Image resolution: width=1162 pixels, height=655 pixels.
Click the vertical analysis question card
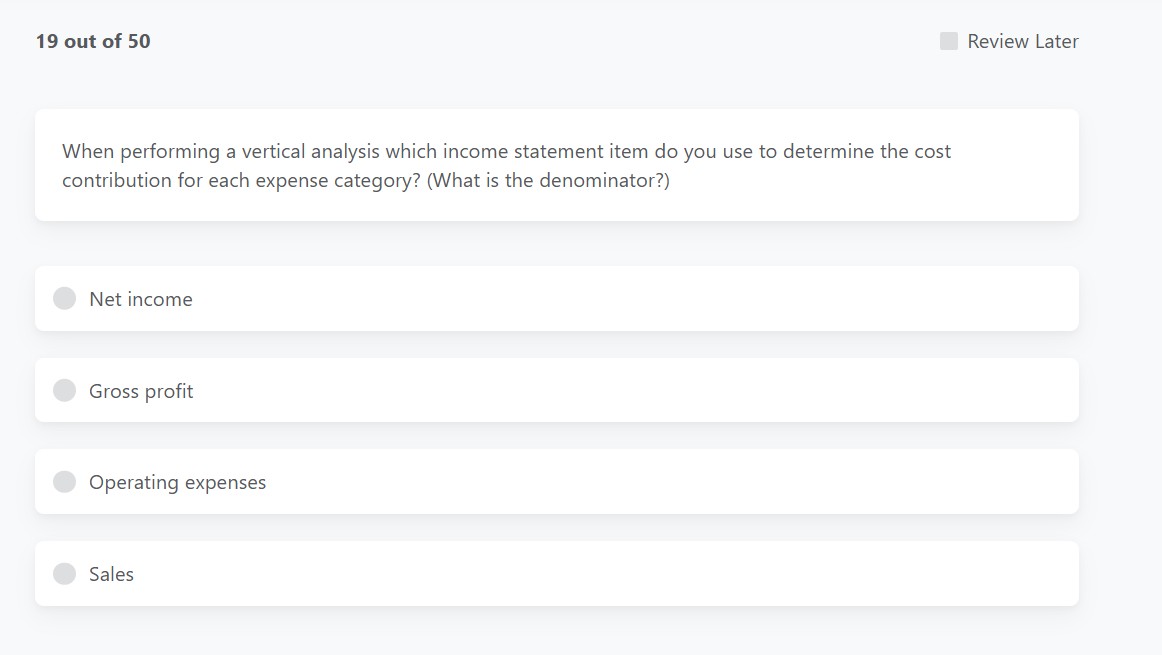(x=557, y=164)
